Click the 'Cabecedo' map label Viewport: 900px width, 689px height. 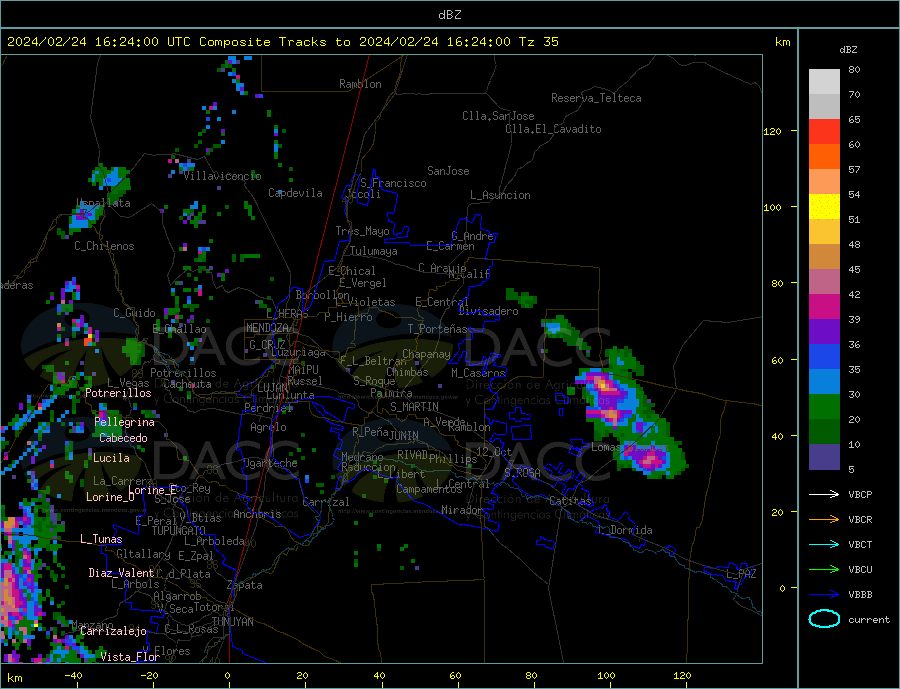(x=123, y=438)
